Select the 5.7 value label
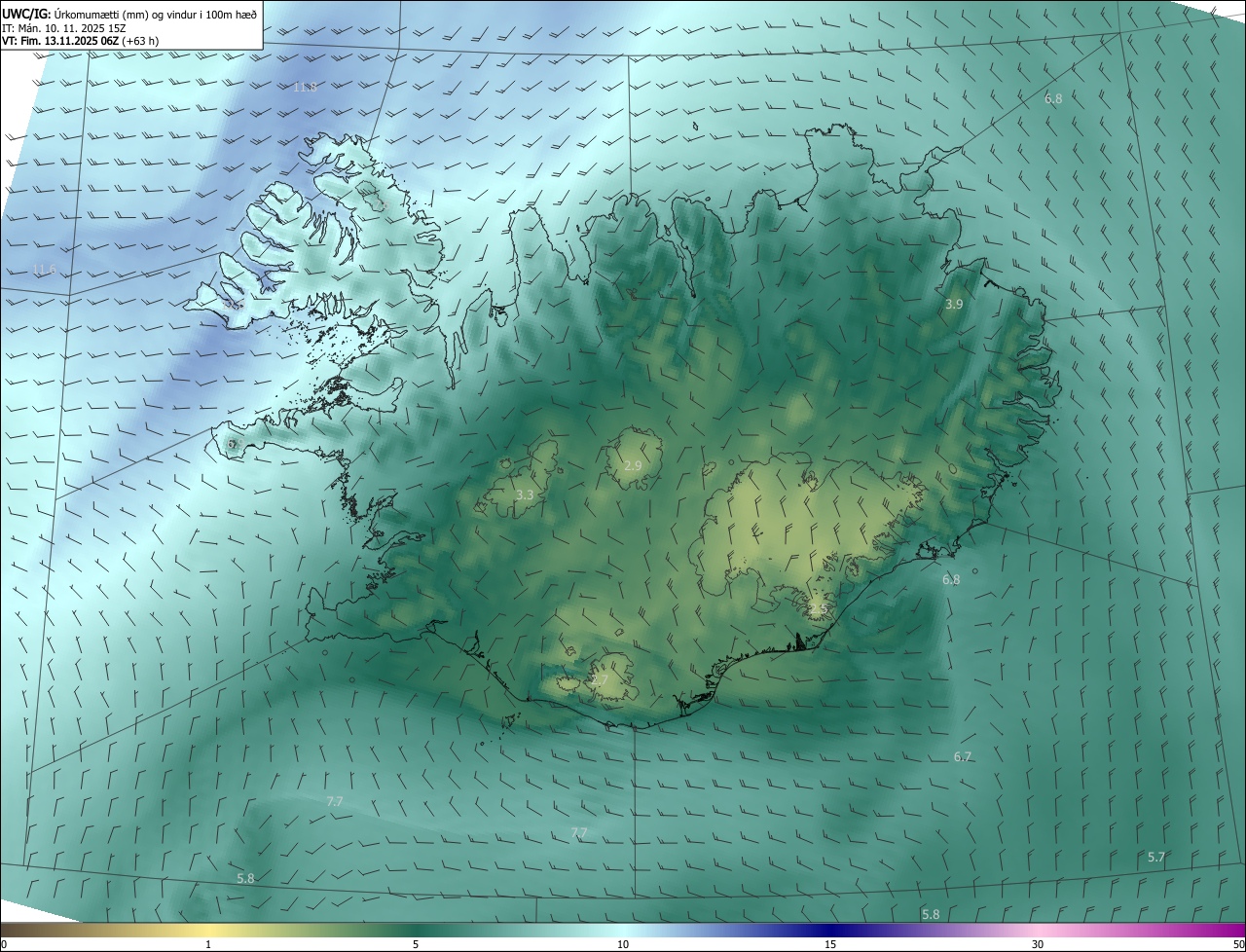This screenshot has width=1246, height=952. [x=1156, y=857]
